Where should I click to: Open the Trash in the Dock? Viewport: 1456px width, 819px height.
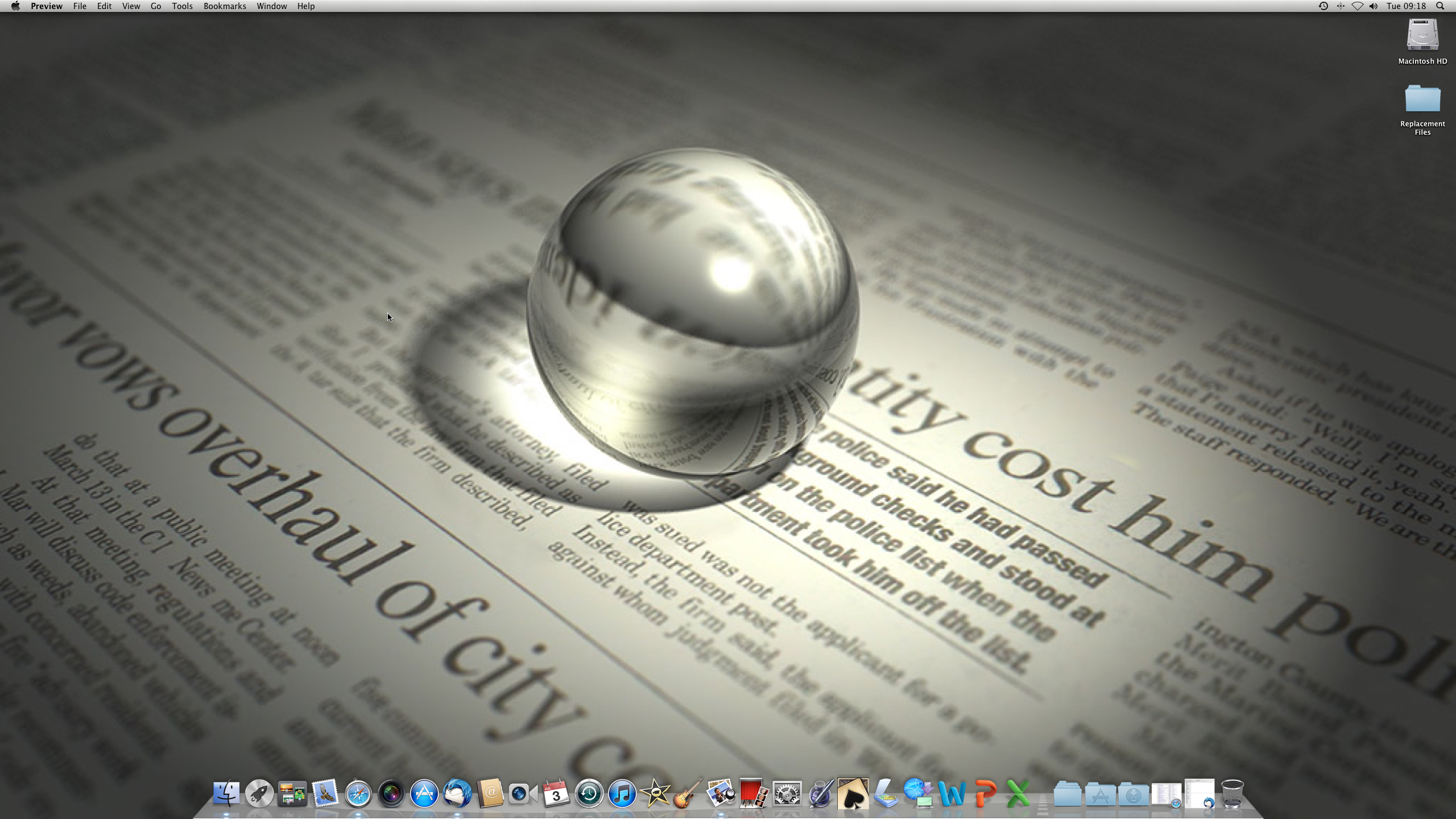coord(1232,793)
